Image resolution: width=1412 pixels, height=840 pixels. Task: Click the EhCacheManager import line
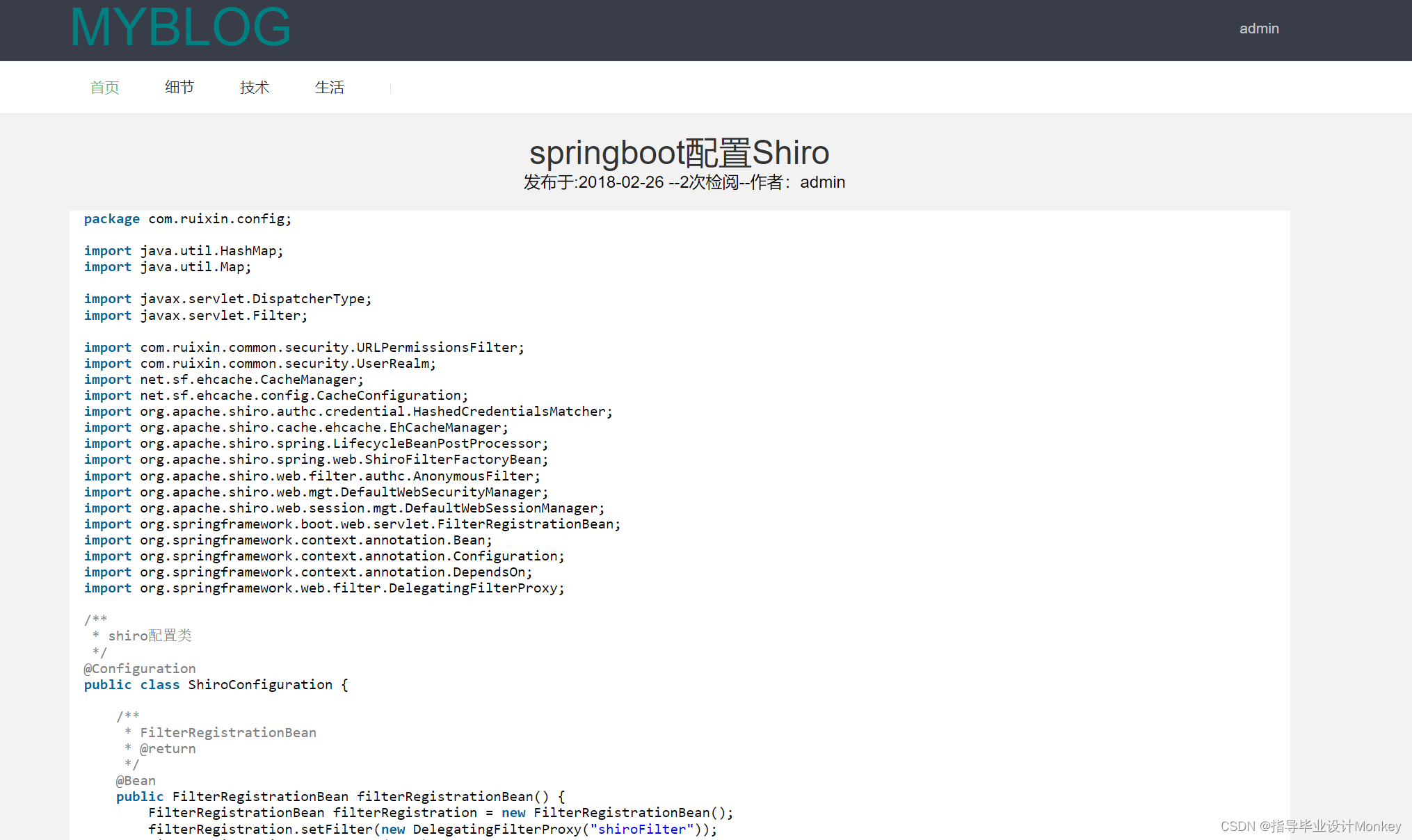[296, 428]
